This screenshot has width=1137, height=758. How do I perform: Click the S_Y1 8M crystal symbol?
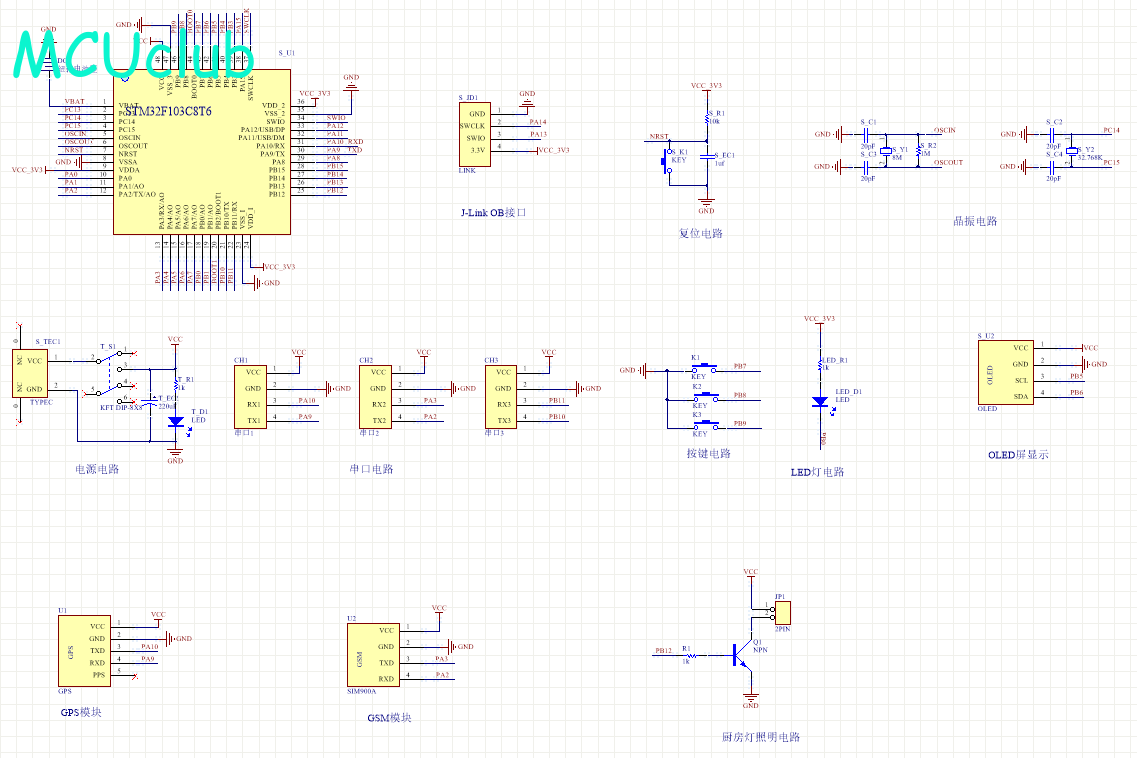pyautogui.click(x=885, y=151)
